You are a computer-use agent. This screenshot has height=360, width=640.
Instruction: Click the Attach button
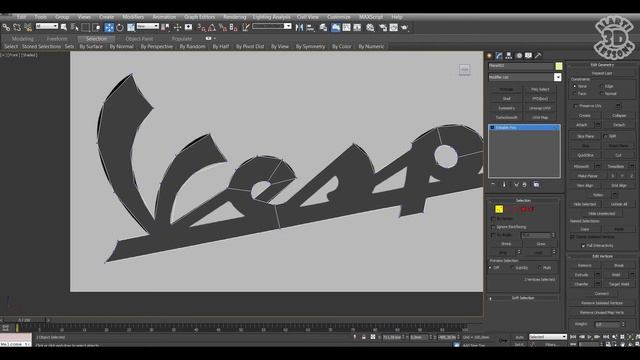(x=582, y=125)
